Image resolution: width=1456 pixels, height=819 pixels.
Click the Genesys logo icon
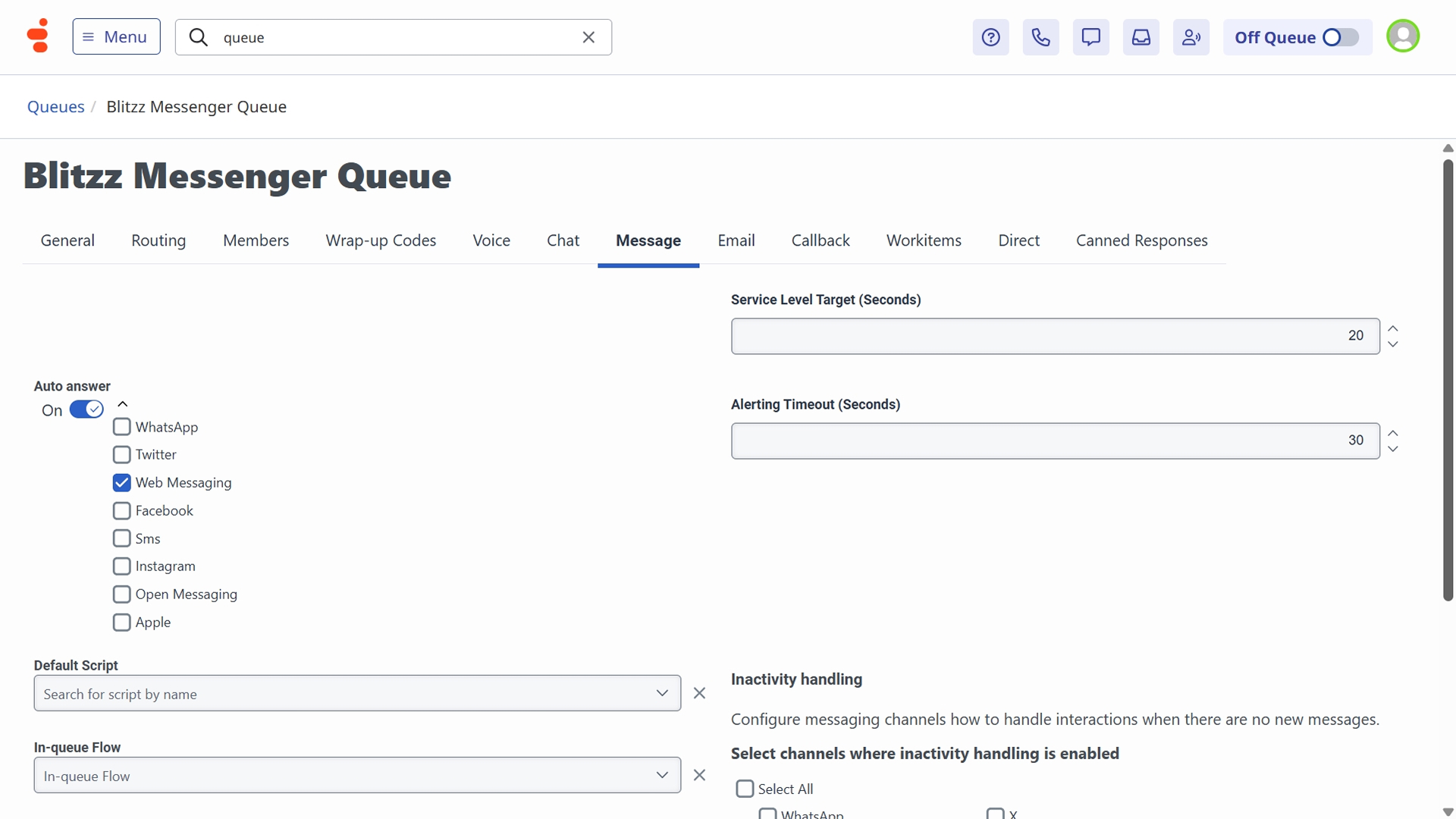(37, 36)
